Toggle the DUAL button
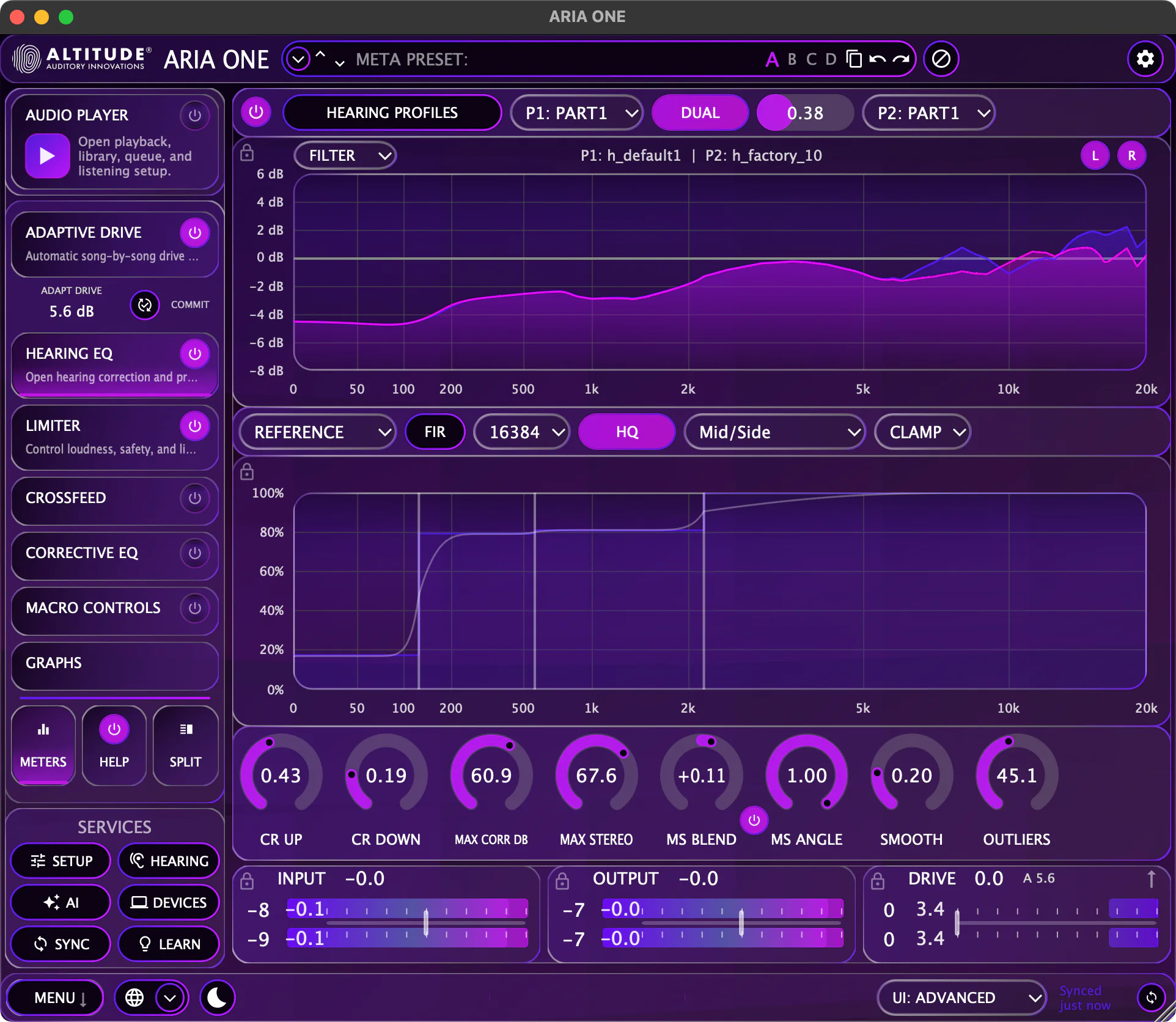The width and height of the screenshot is (1176, 1022). click(x=700, y=113)
